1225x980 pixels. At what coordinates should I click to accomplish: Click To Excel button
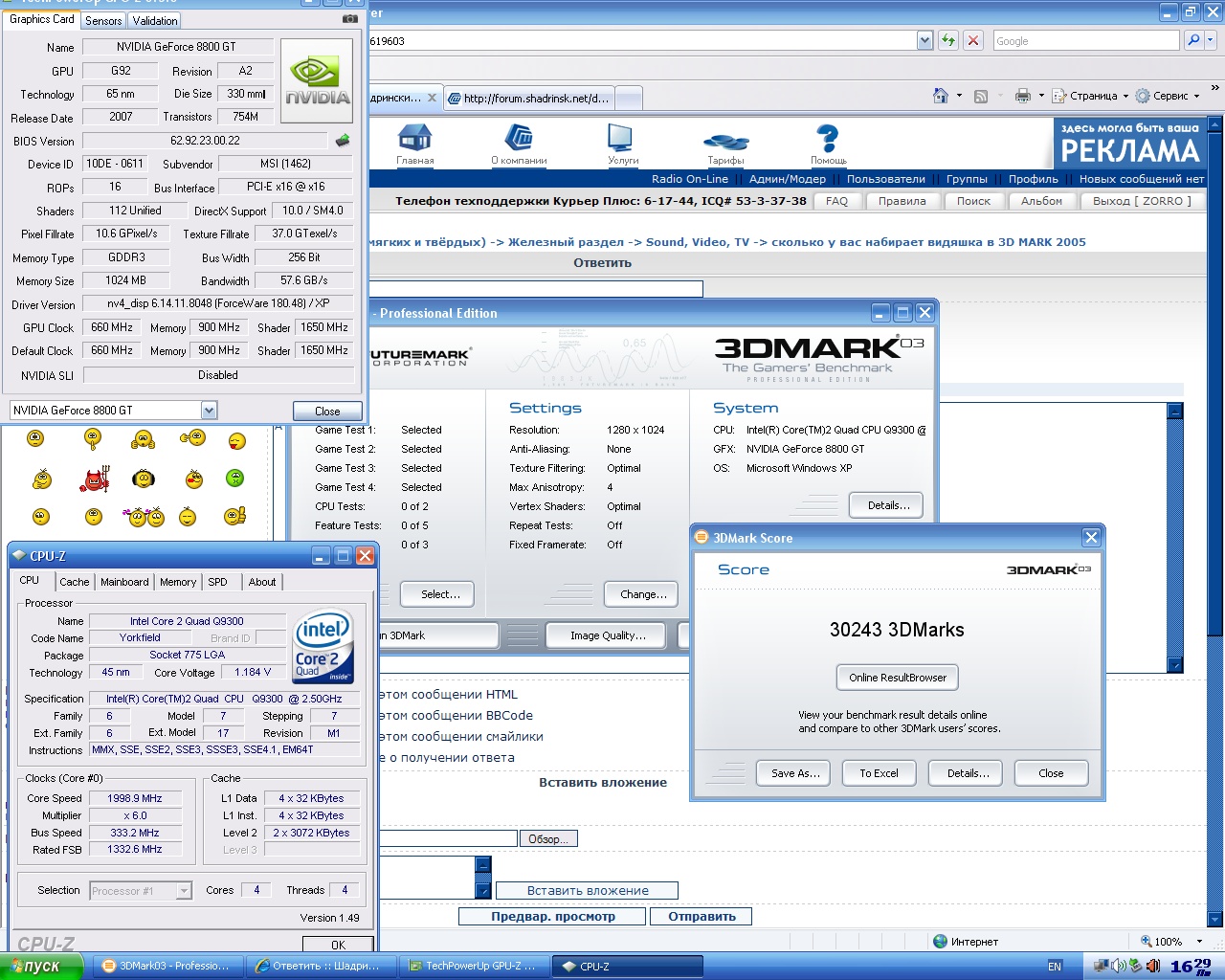(879, 773)
